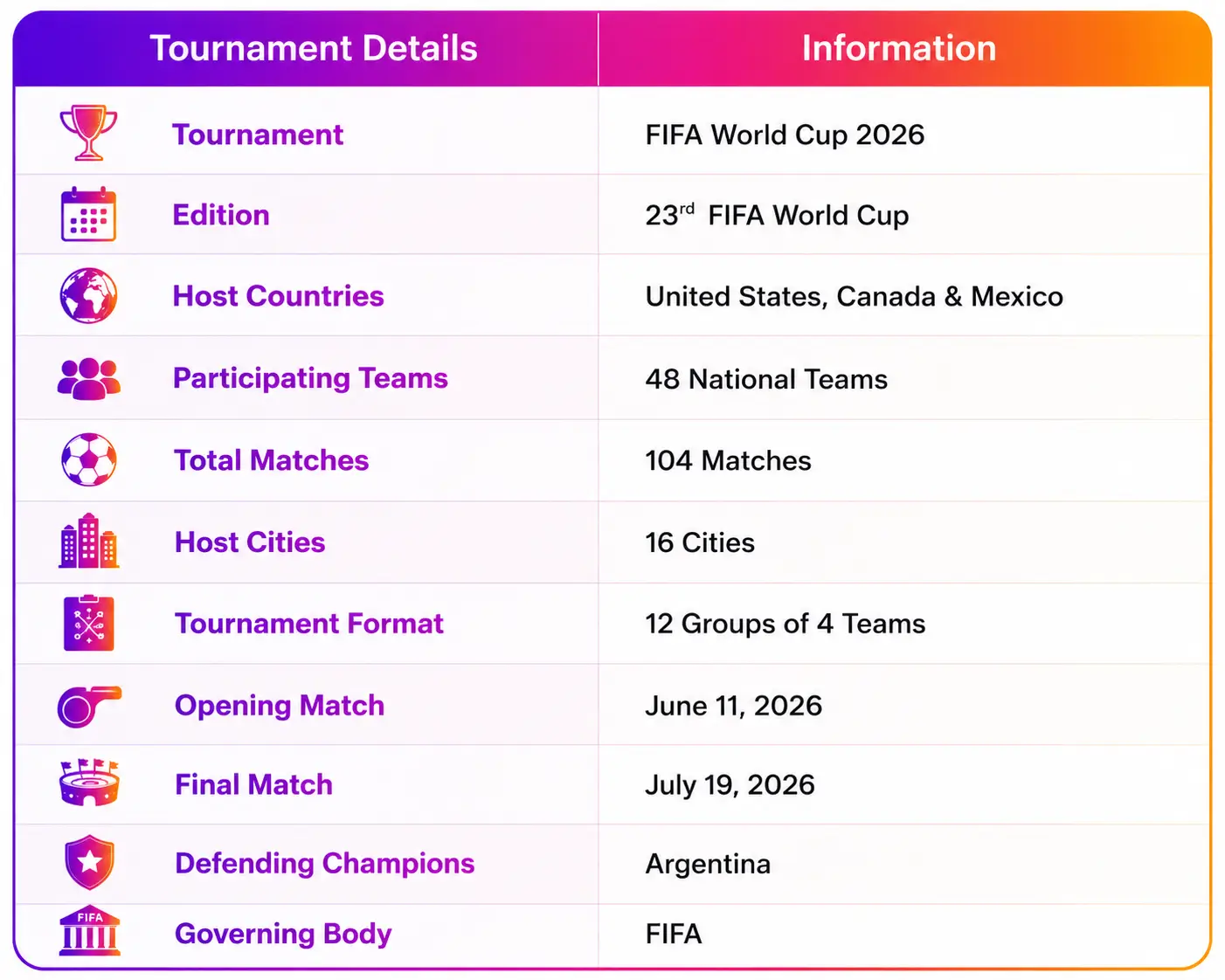Select the stadium icon for Final Match

pyautogui.click(x=88, y=782)
